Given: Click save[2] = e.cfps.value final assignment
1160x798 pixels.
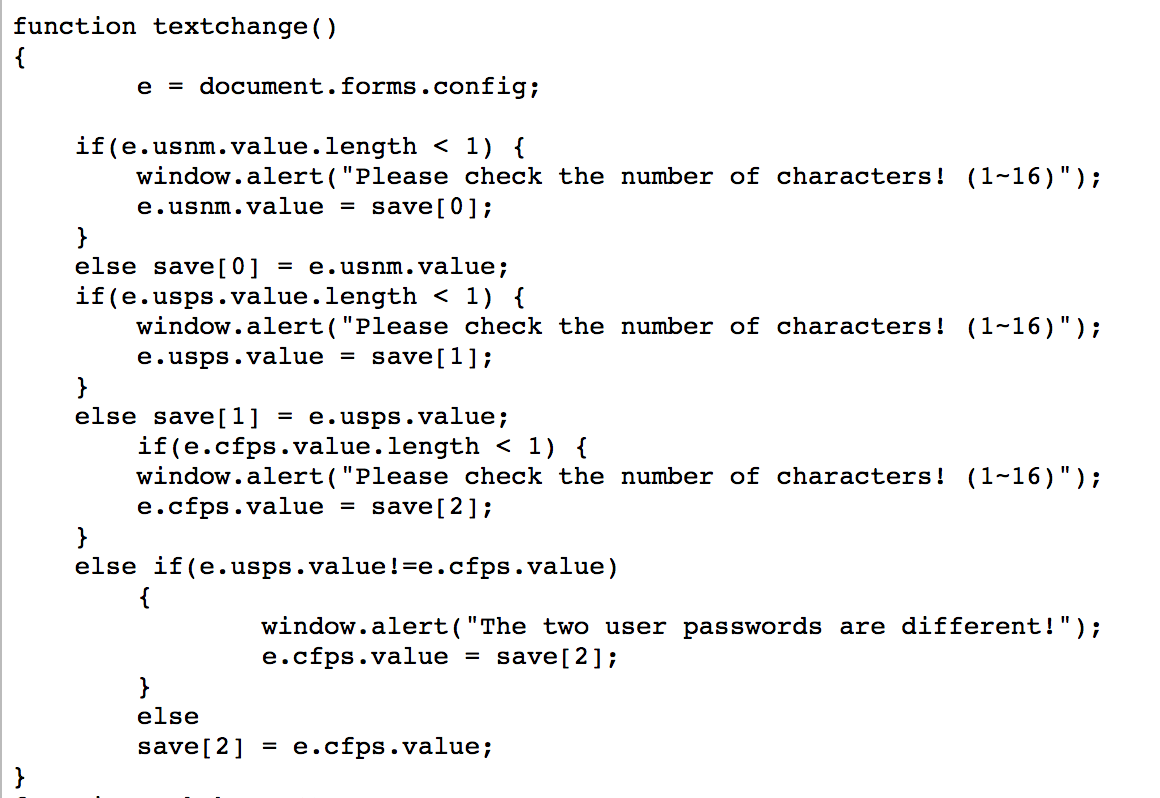Looking at the screenshot, I should (x=314, y=747).
